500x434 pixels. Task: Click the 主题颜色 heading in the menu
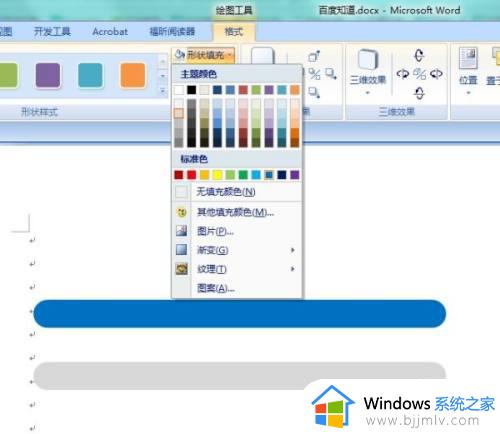[x=199, y=74]
